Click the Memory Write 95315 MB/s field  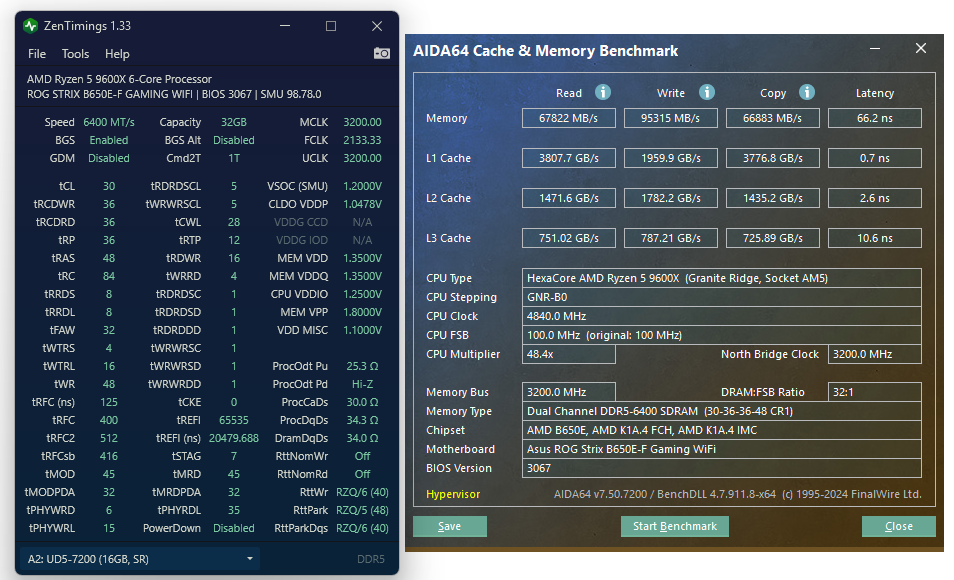tap(670, 118)
